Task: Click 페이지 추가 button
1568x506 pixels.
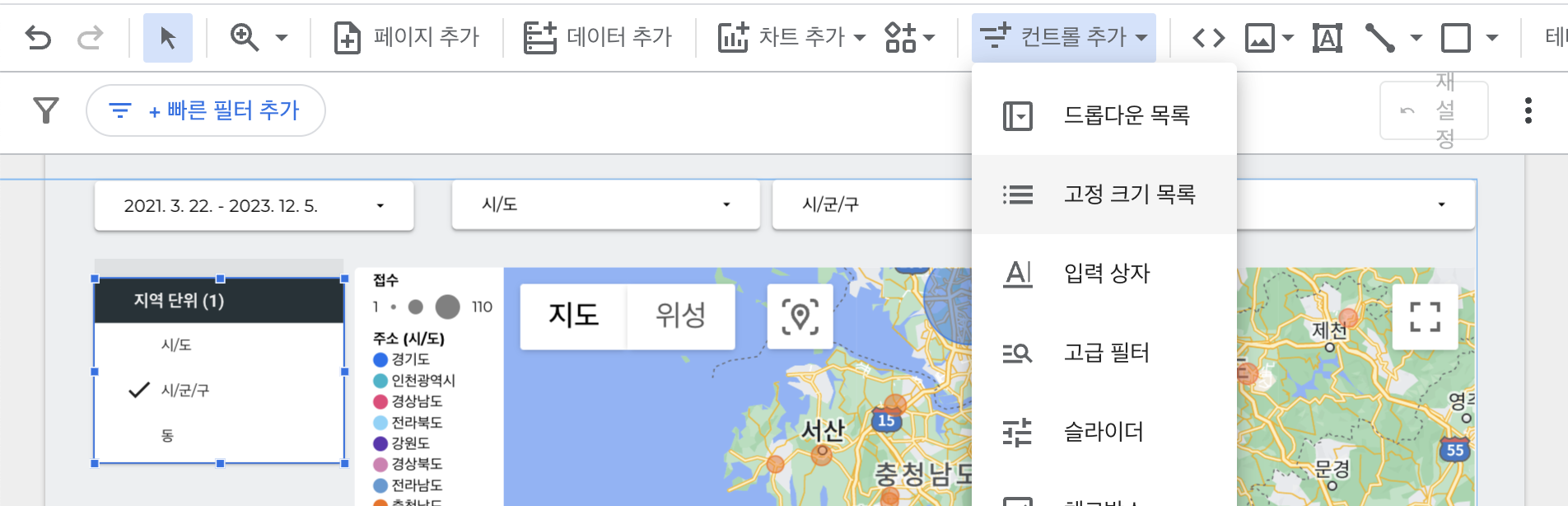Action: 406,37
